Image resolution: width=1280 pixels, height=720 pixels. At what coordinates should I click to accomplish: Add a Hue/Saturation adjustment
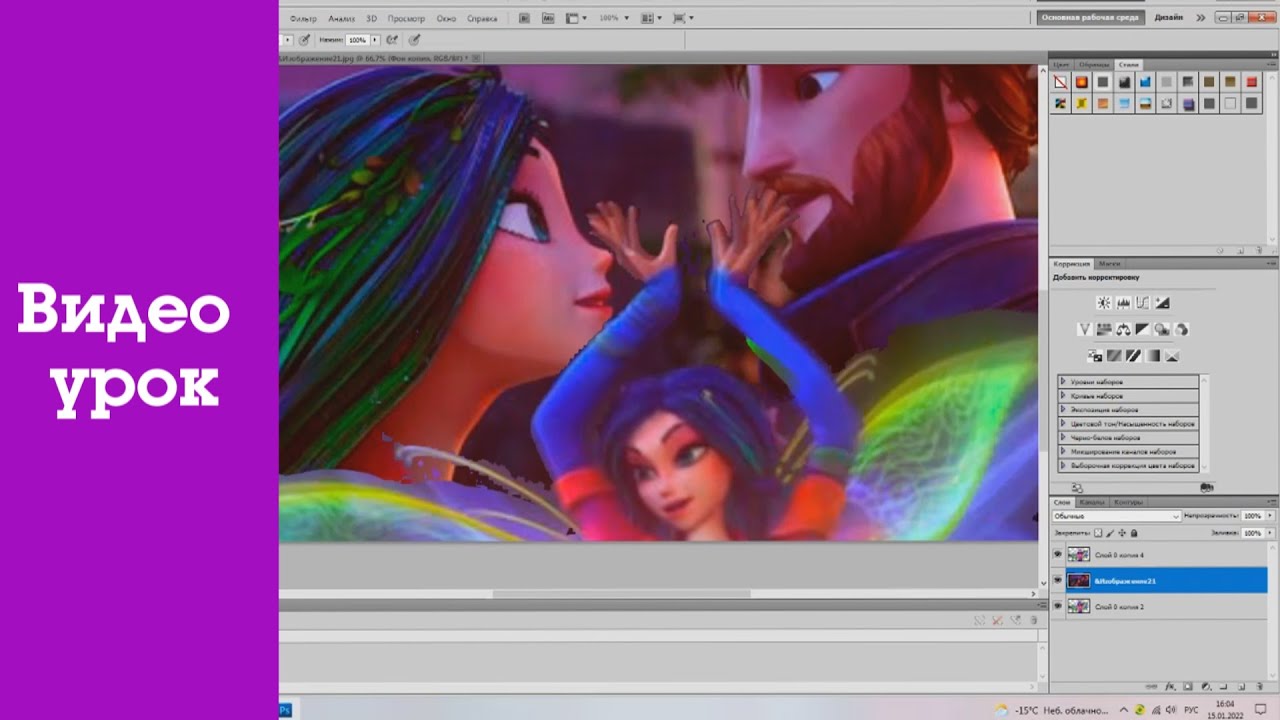[x=1104, y=329]
